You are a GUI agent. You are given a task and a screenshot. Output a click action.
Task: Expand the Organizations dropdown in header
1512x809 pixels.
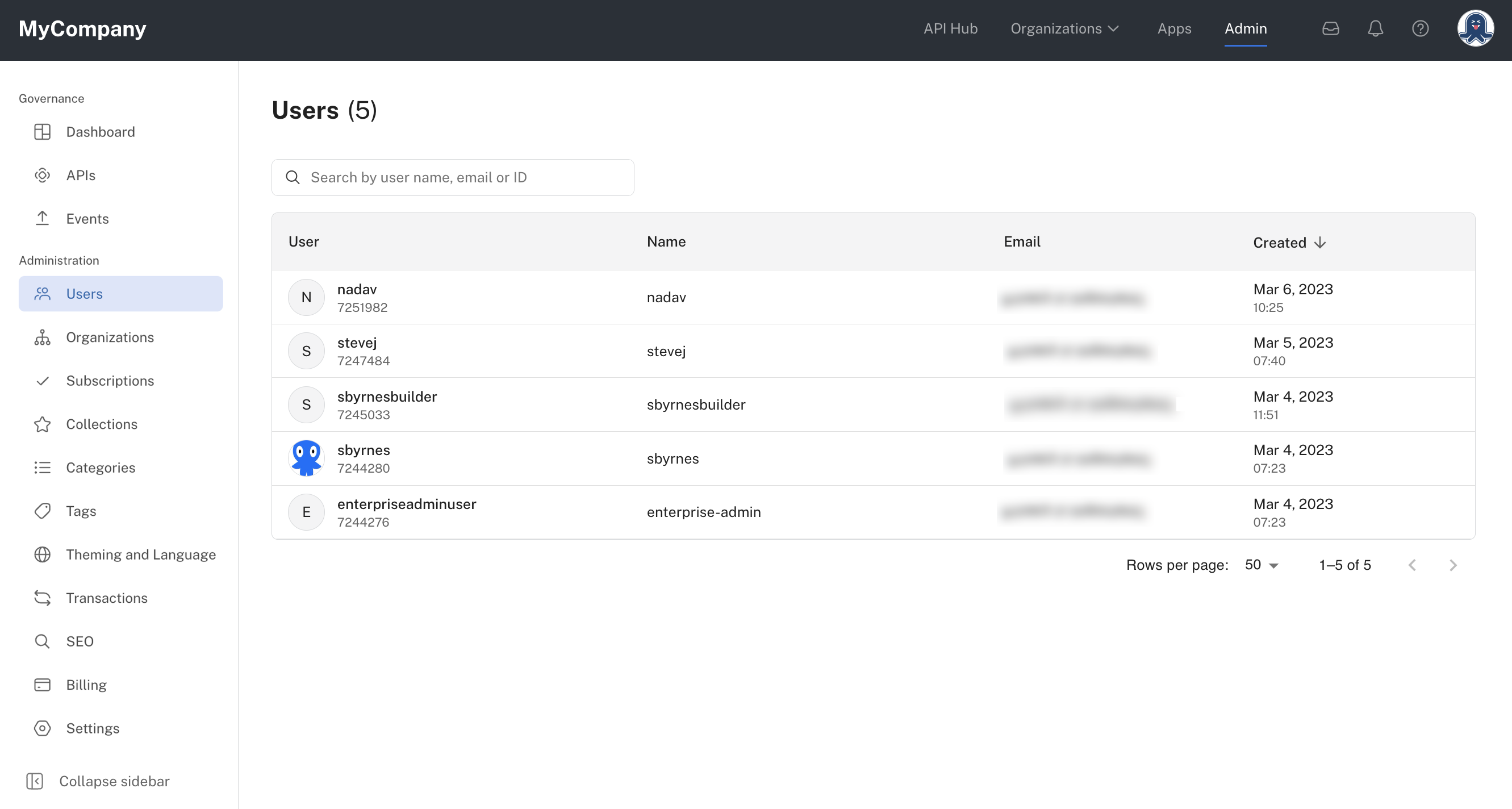point(1064,28)
